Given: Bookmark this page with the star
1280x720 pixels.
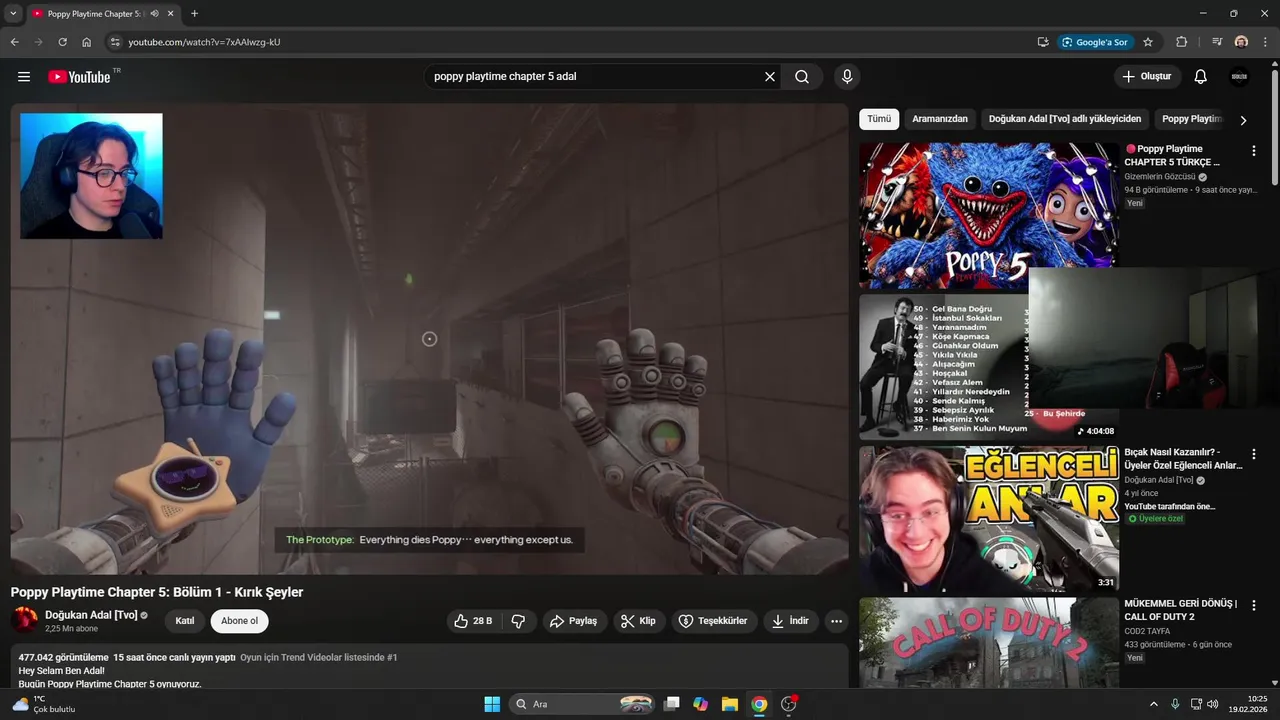Looking at the screenshot, I should coord(1148,42).
